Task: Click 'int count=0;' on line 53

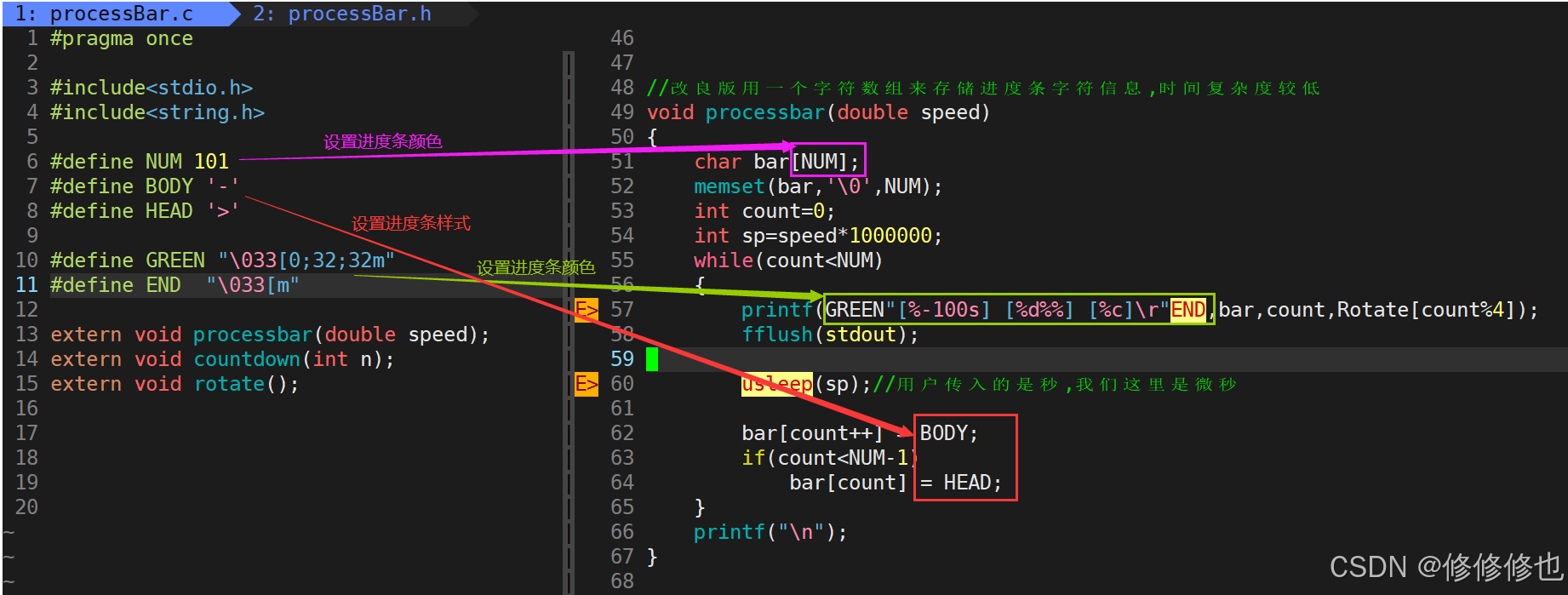Action: tap(764, 211)
